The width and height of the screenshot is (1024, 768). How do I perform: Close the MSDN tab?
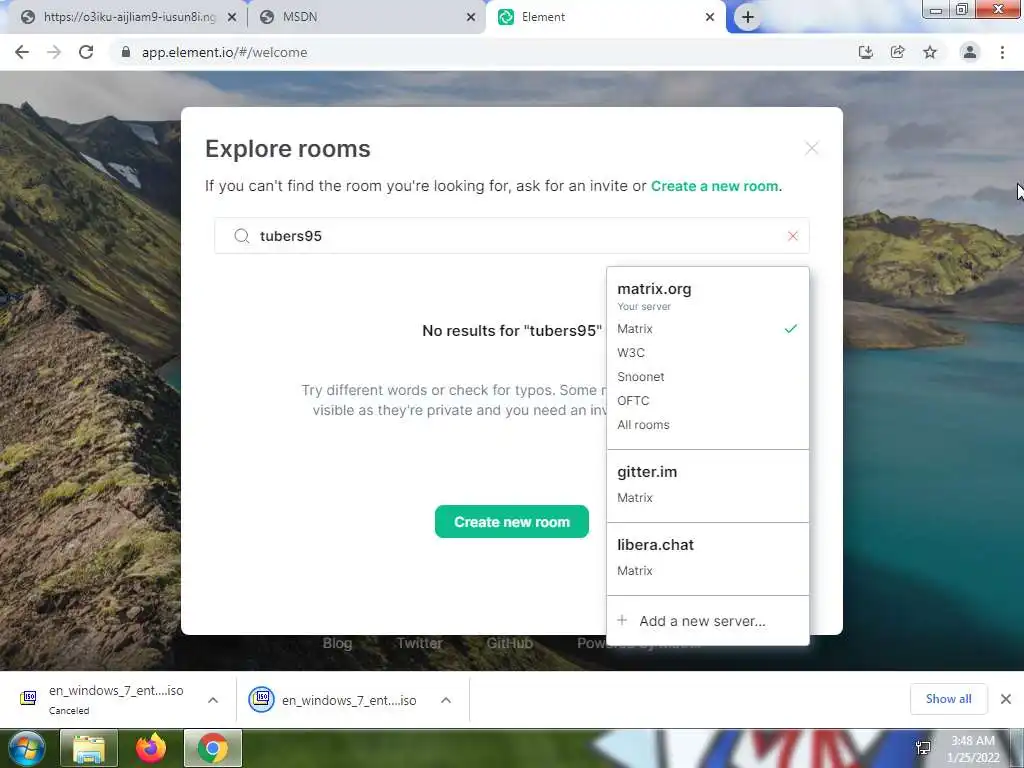[x=471, y=17]
